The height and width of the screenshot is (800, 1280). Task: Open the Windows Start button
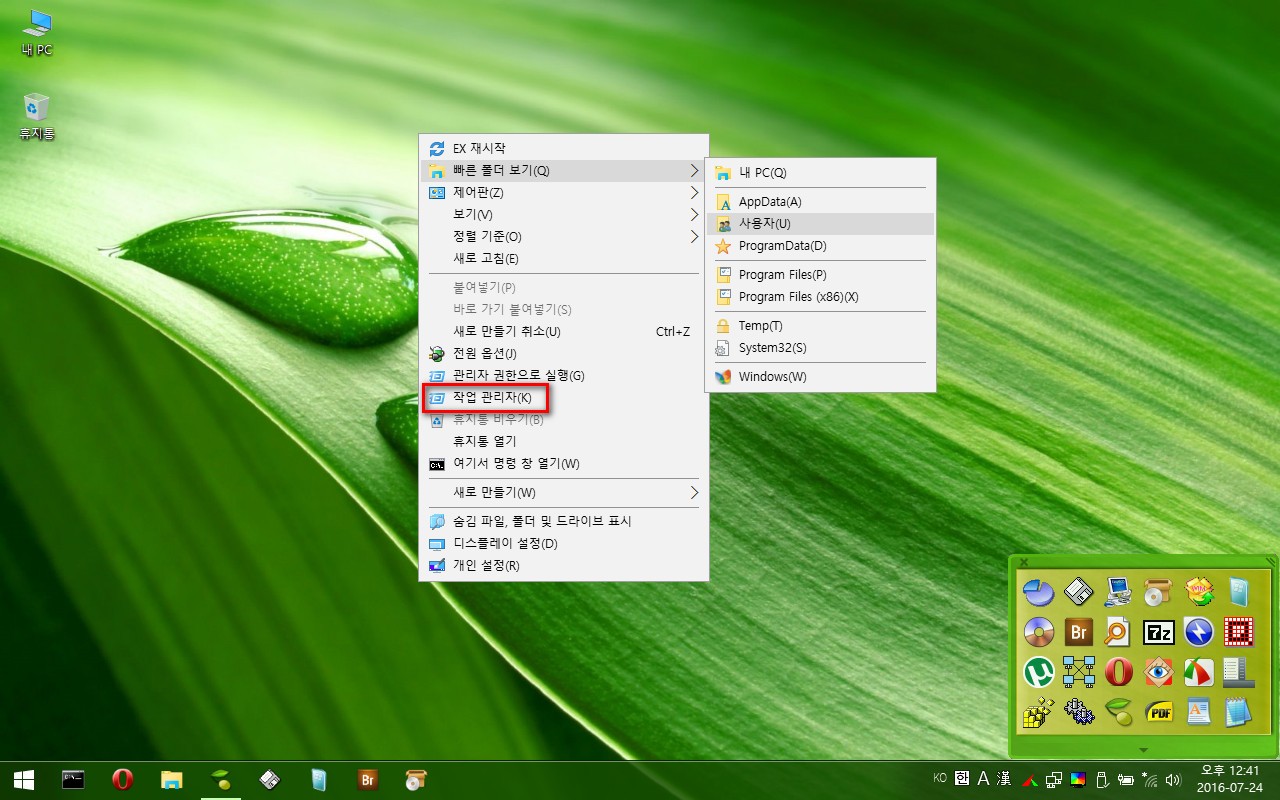coord(24,780)
